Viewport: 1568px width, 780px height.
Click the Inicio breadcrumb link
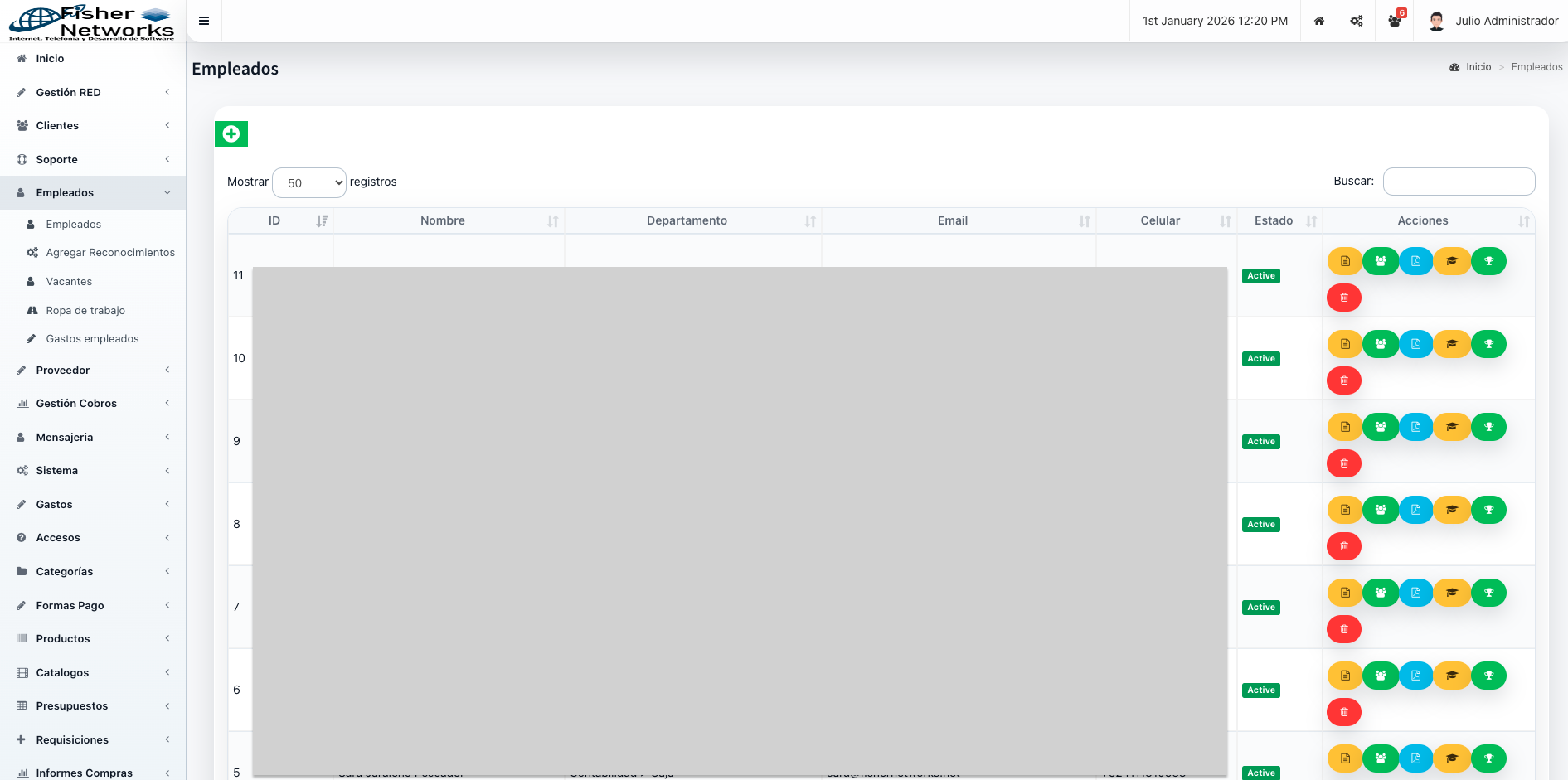click(x=1478, y=67)
